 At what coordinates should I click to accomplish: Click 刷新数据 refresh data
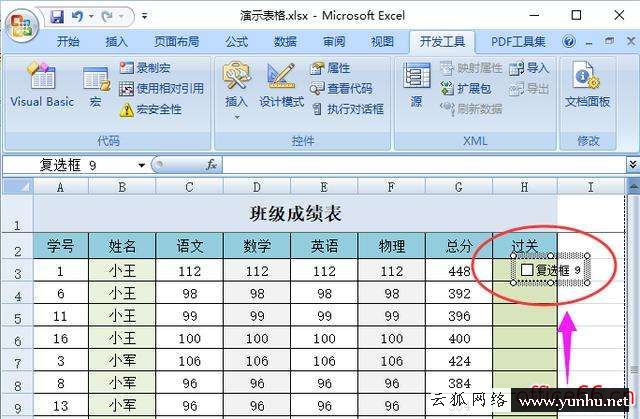coord(471,109)
